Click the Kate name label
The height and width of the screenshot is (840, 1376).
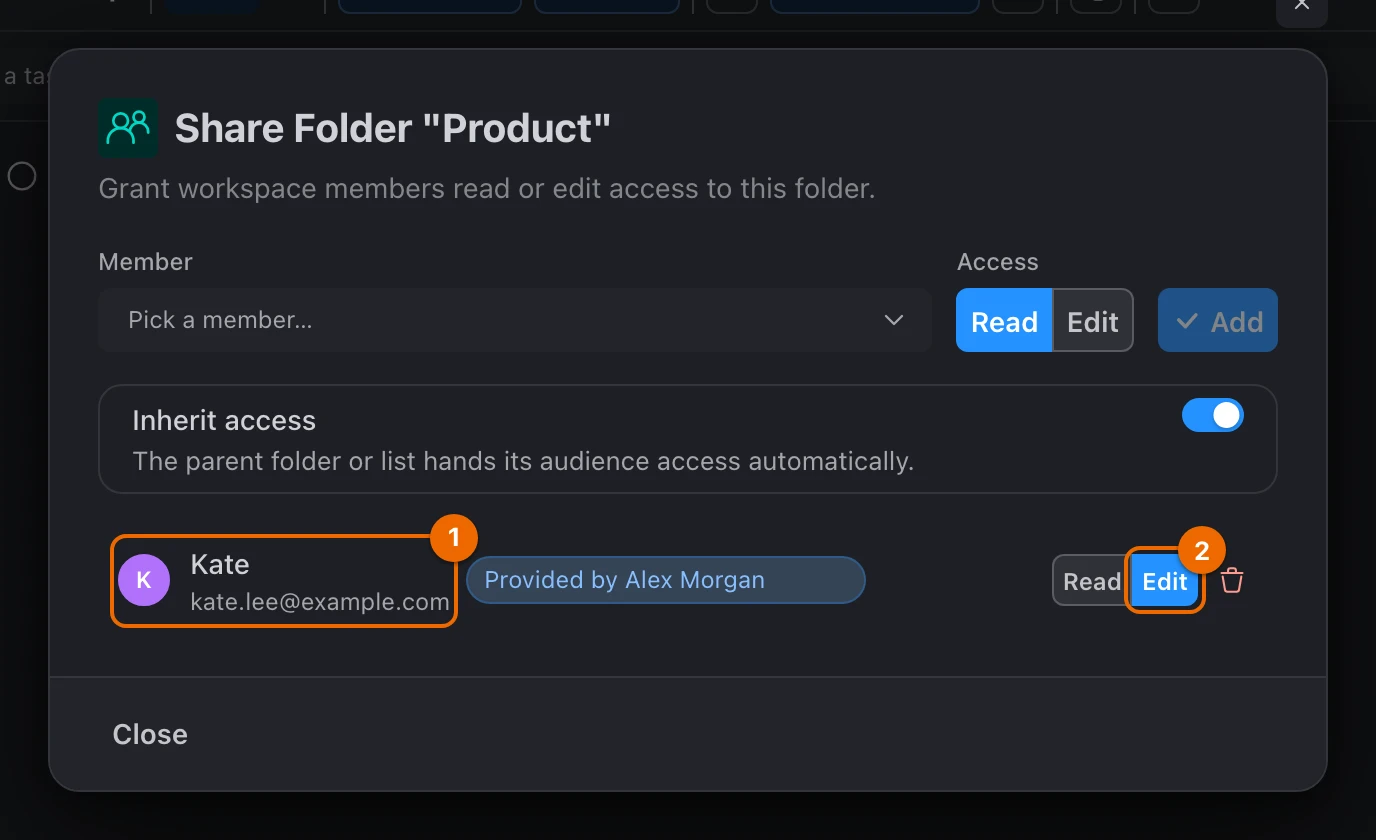click(x=220, y=564)
